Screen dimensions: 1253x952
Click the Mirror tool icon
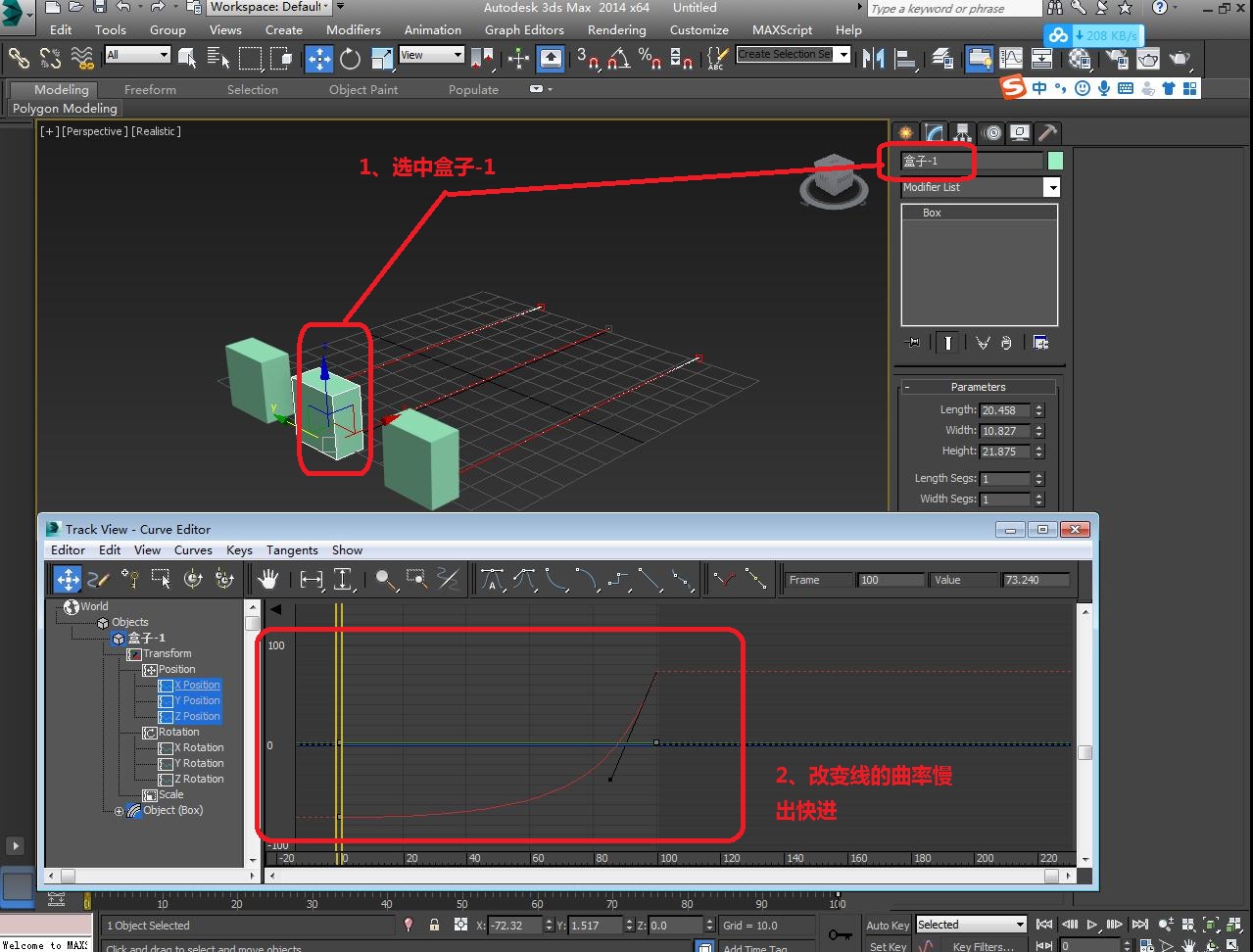(x=873, y=59)
